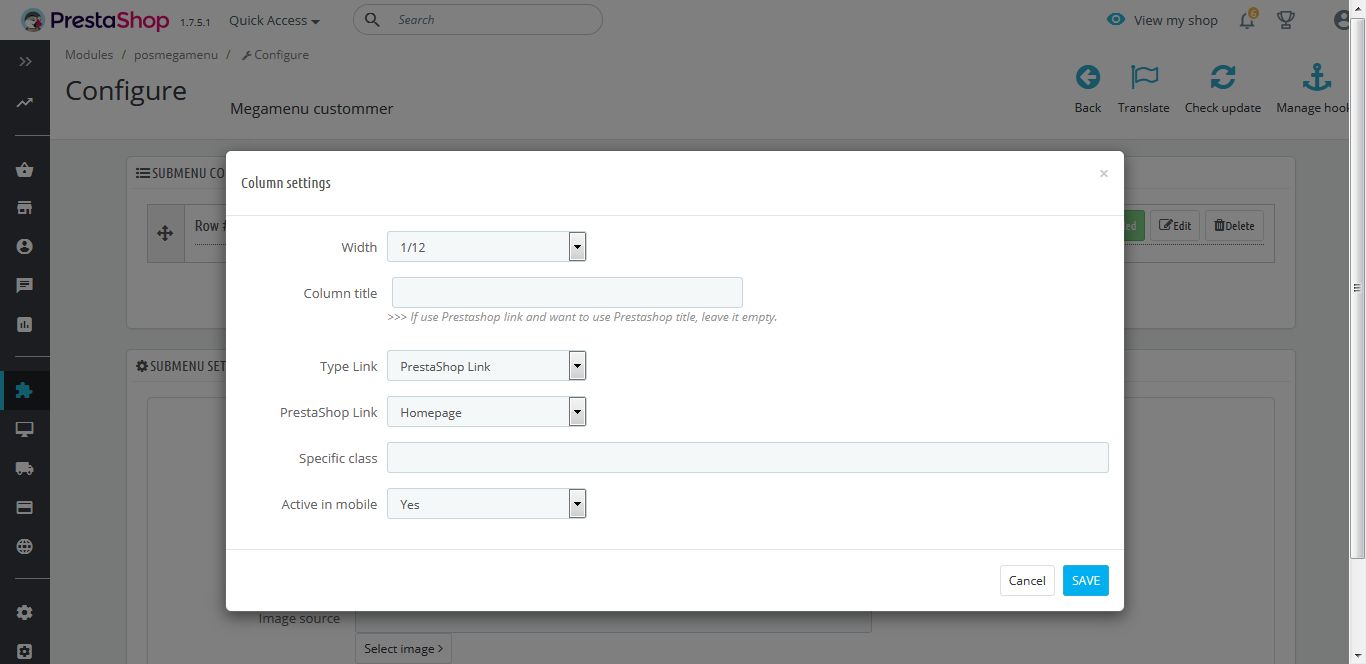The width and height of the screenshot is (1366, 664).
Task: Open Manage hooks anchor icon
Action: (1316, 78)
